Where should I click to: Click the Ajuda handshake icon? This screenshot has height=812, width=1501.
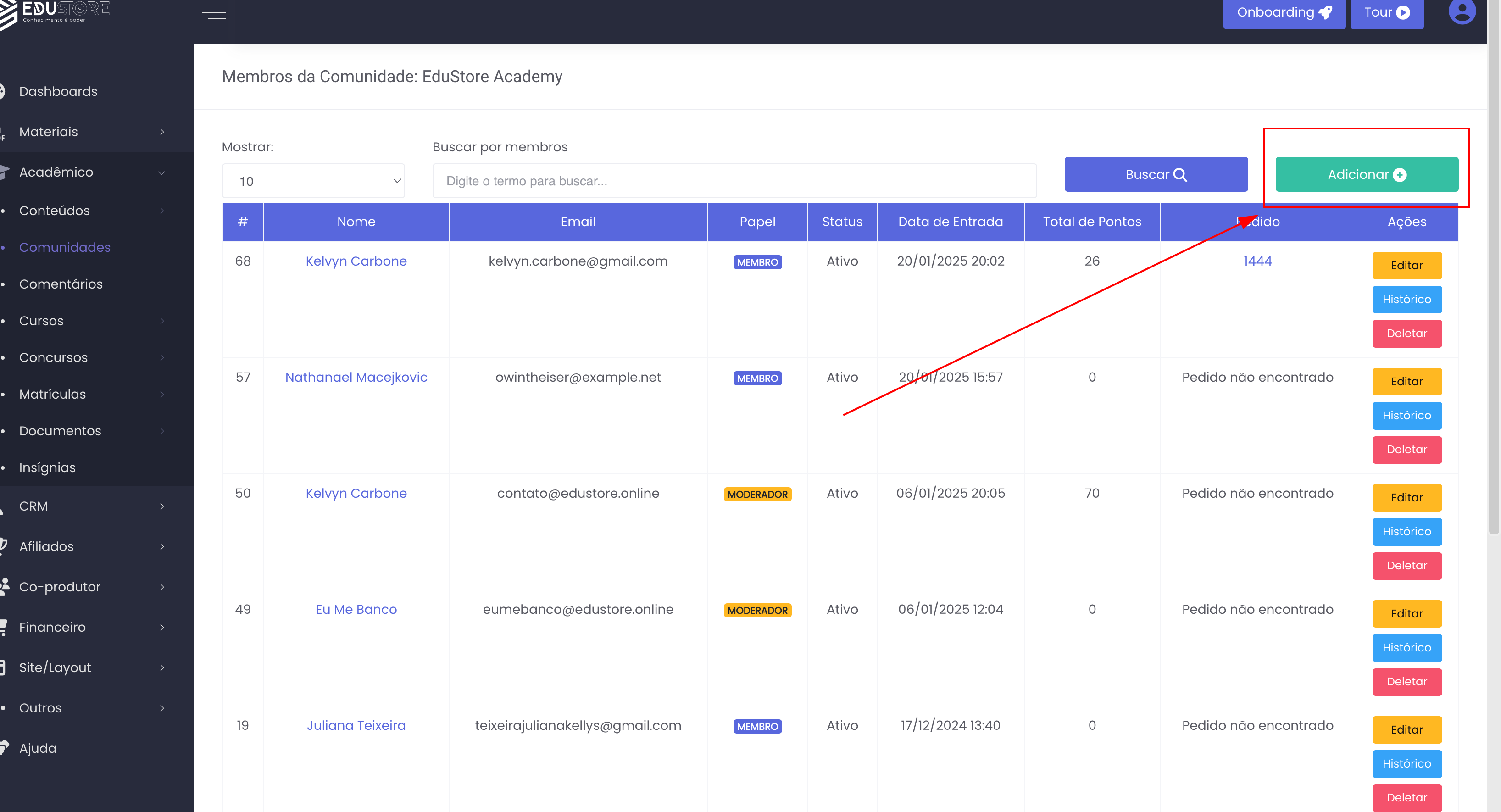coord(4,748)
